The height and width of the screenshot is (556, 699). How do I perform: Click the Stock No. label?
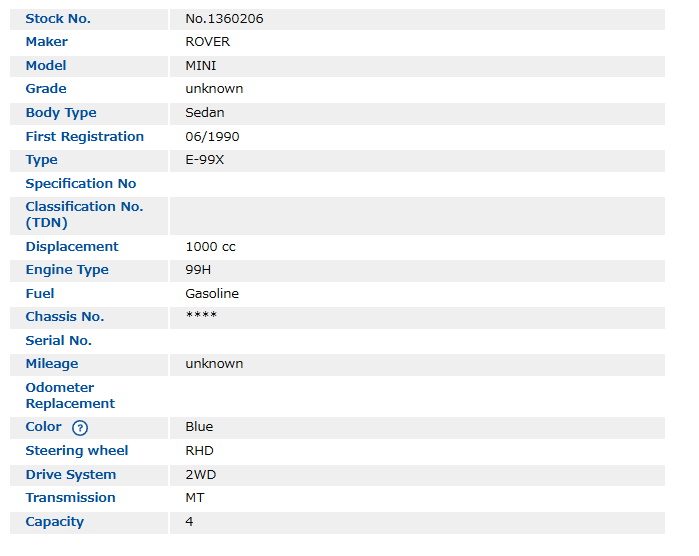pos(58,19)
